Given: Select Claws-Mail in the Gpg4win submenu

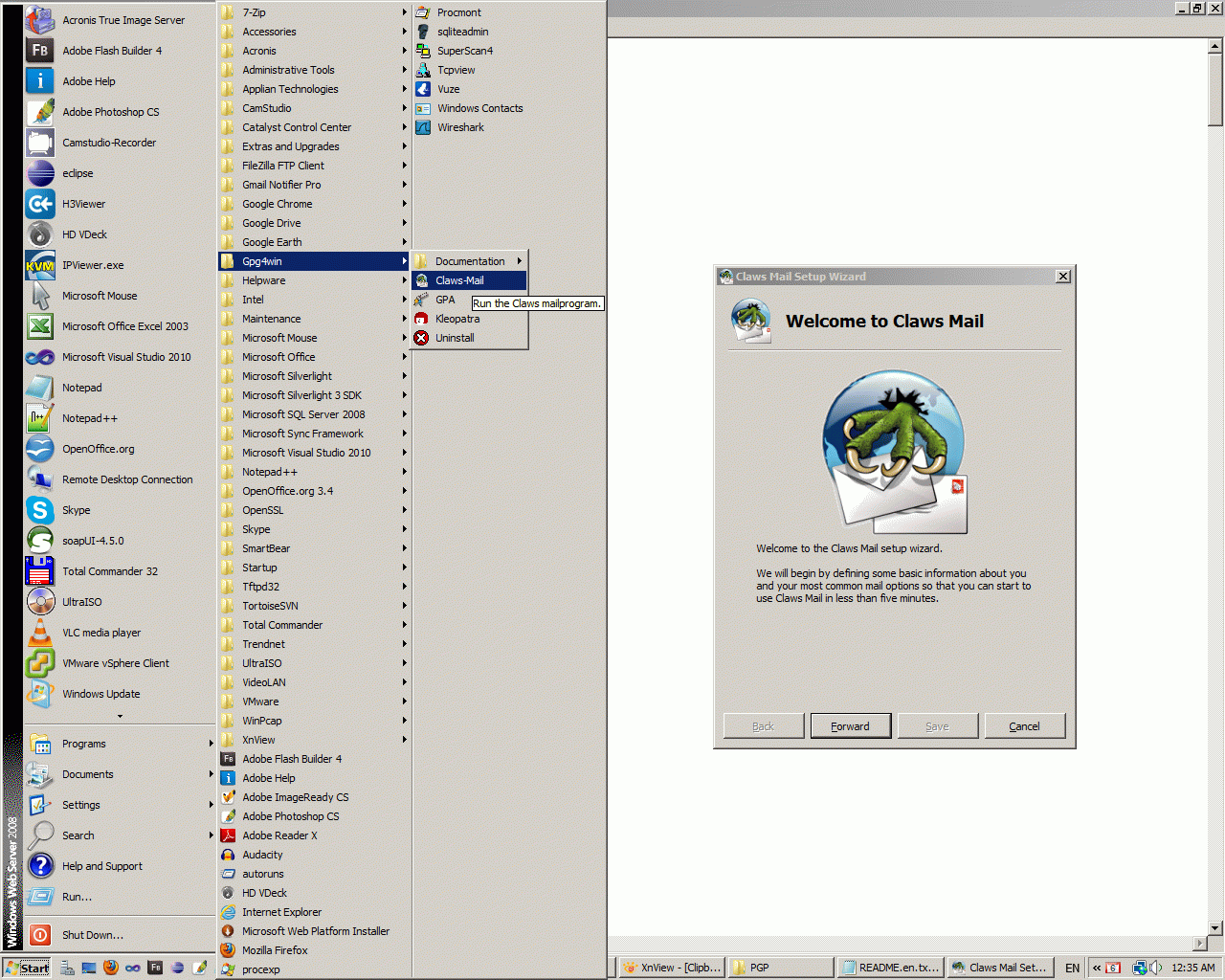Looking at the screenshot, I should [x=469, y=280].
